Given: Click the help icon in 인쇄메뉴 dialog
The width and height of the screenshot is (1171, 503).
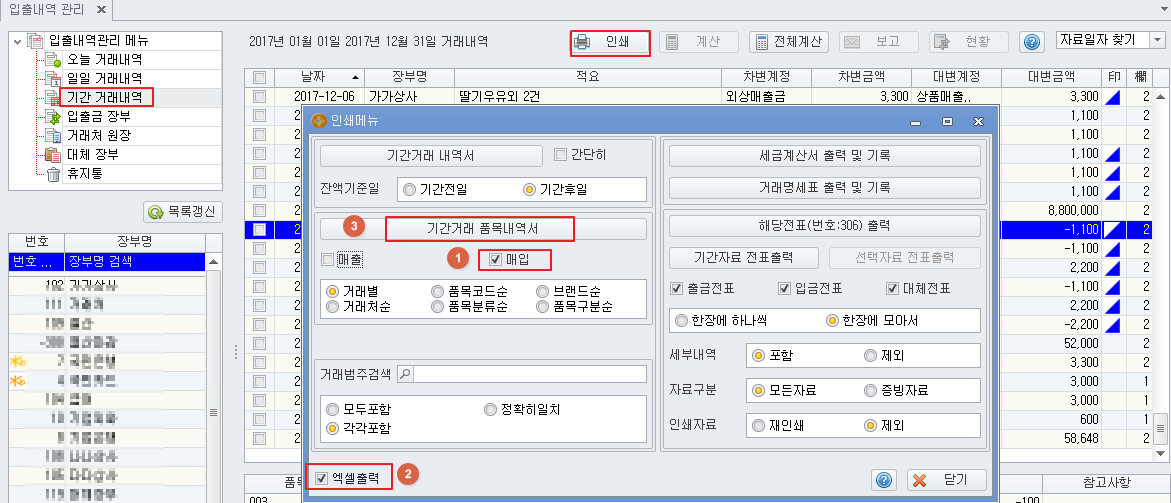Looking at the screenshot, I should [x=883, y=479].
